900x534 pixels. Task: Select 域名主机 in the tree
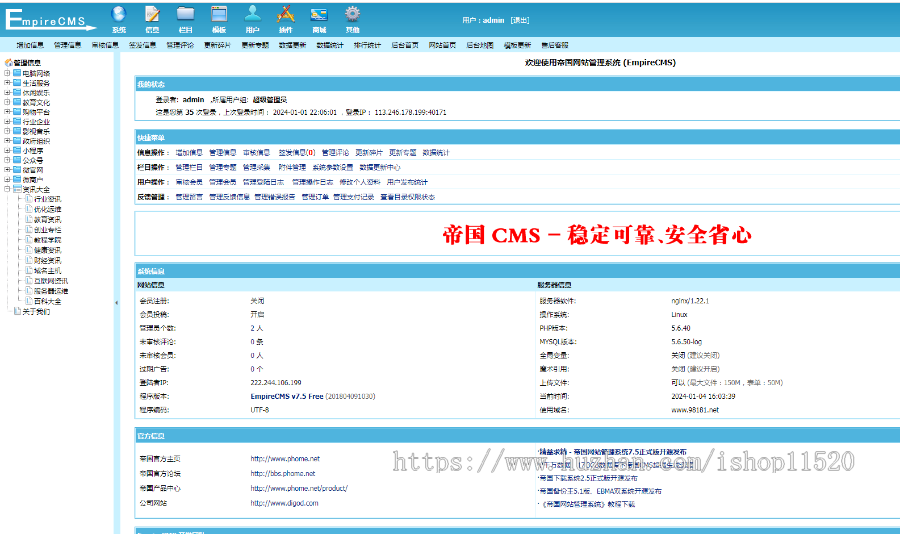(48, 270)
